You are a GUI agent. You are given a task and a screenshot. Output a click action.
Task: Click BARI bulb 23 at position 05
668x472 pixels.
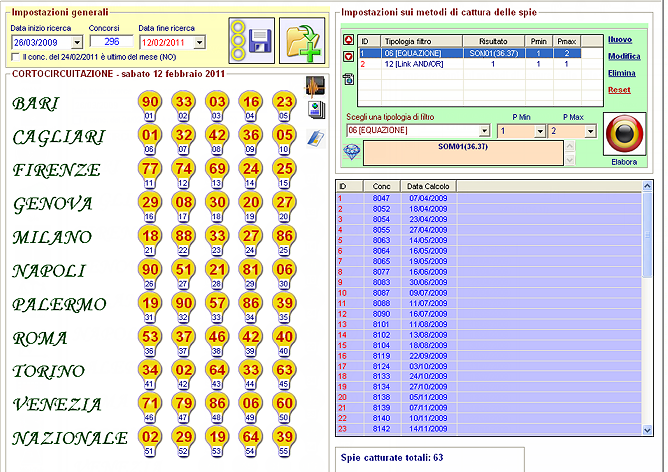click(284, 106)
